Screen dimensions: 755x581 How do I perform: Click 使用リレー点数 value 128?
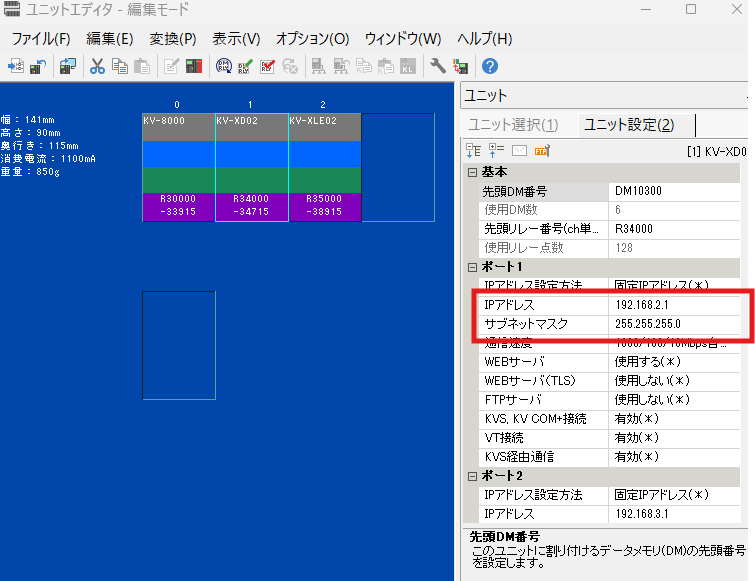coord(675,248)
